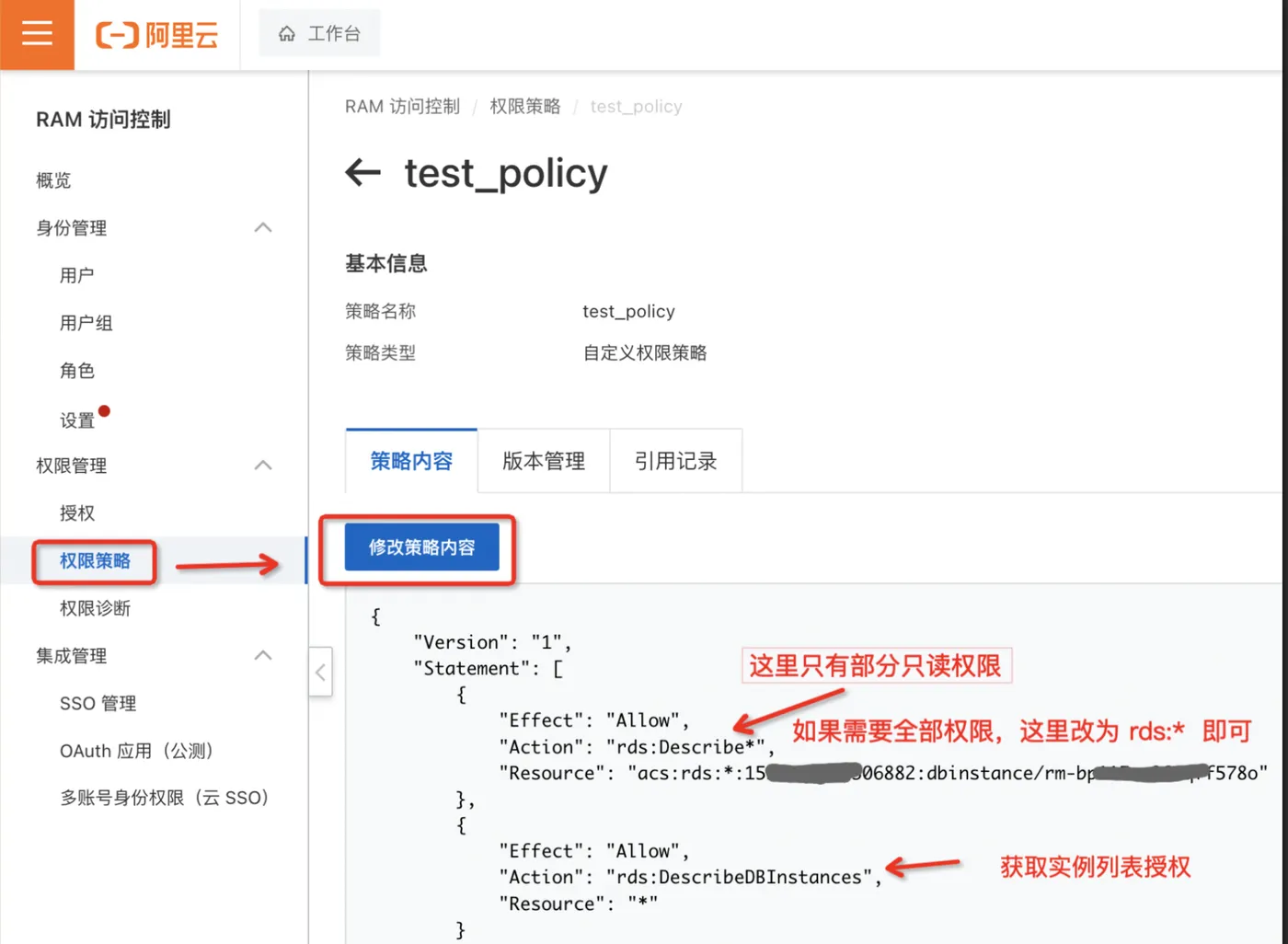Screen dimensions: 1288x944
Task: Click the RAM 访问控制 breadcrumb link
Action: [402, 107]
